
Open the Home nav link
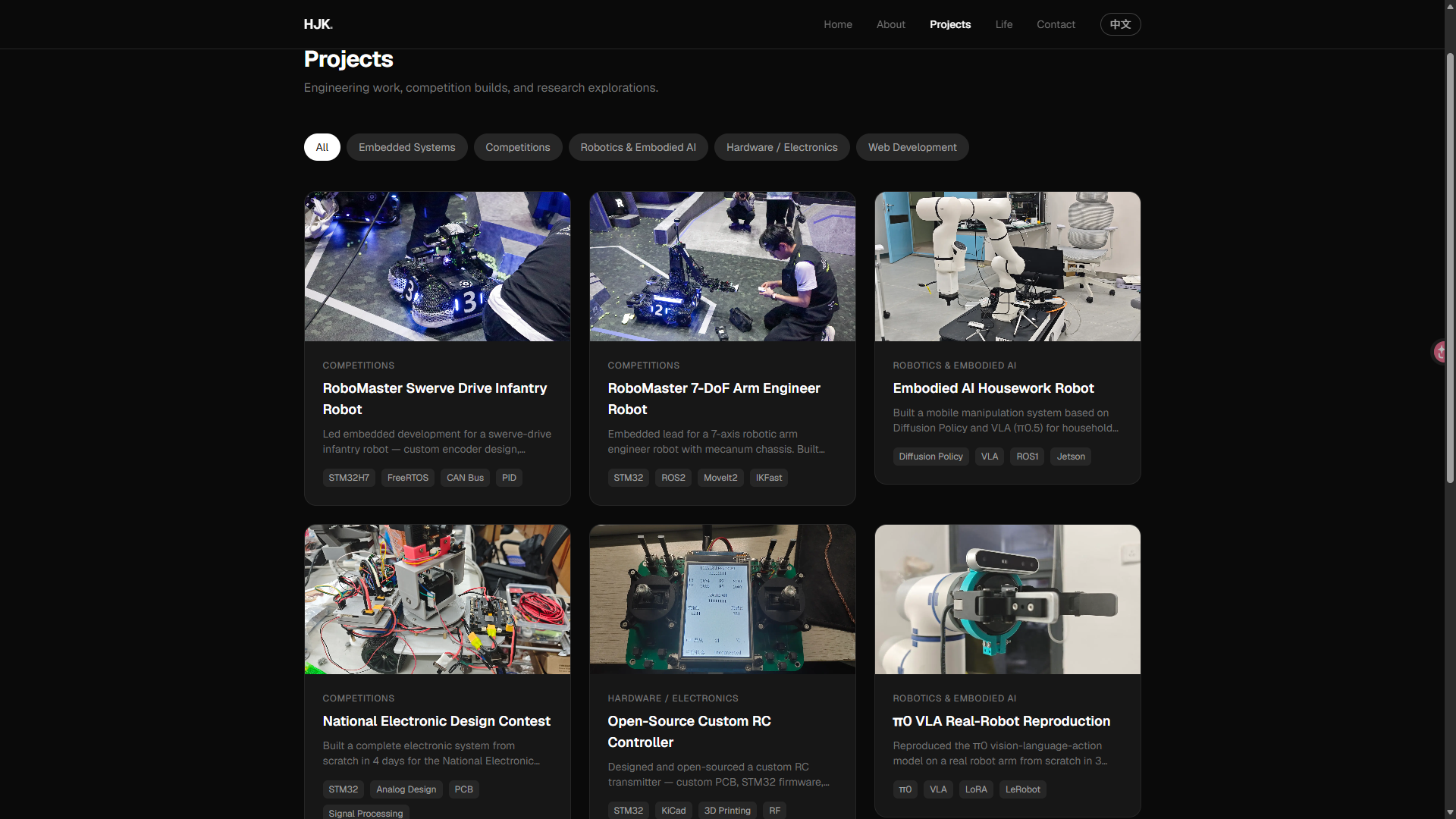[838, 24]
